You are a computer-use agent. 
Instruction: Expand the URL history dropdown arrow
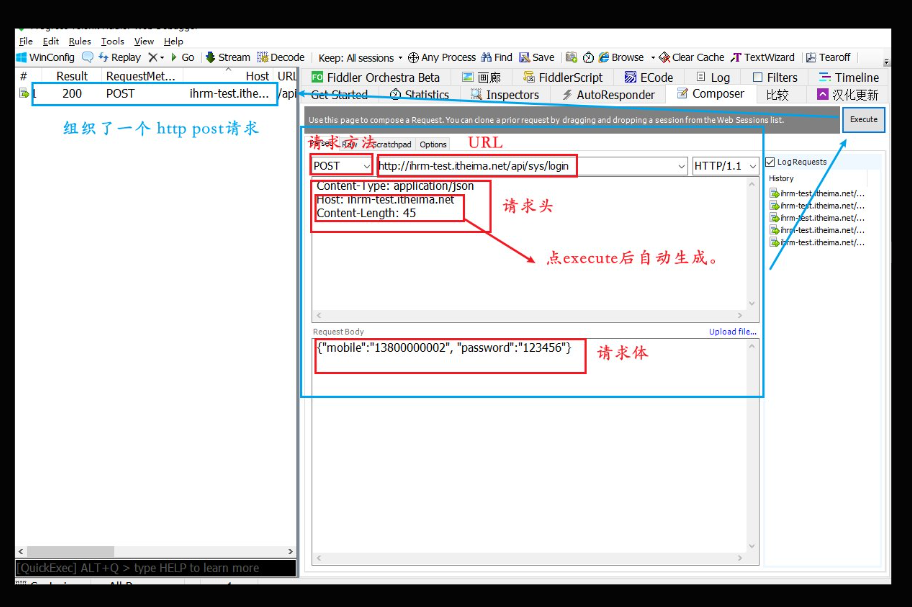point(681,166)
